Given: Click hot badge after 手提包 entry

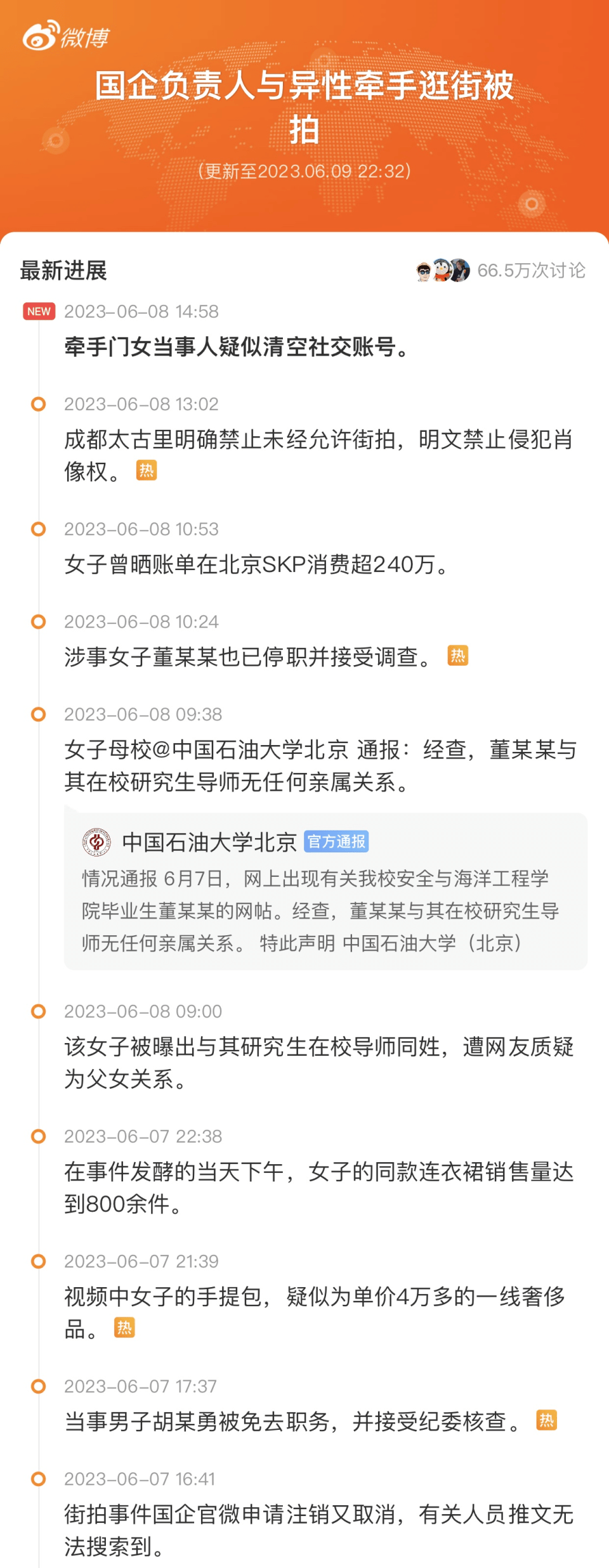Looking at the screenshot, I should pos(124,1328).
